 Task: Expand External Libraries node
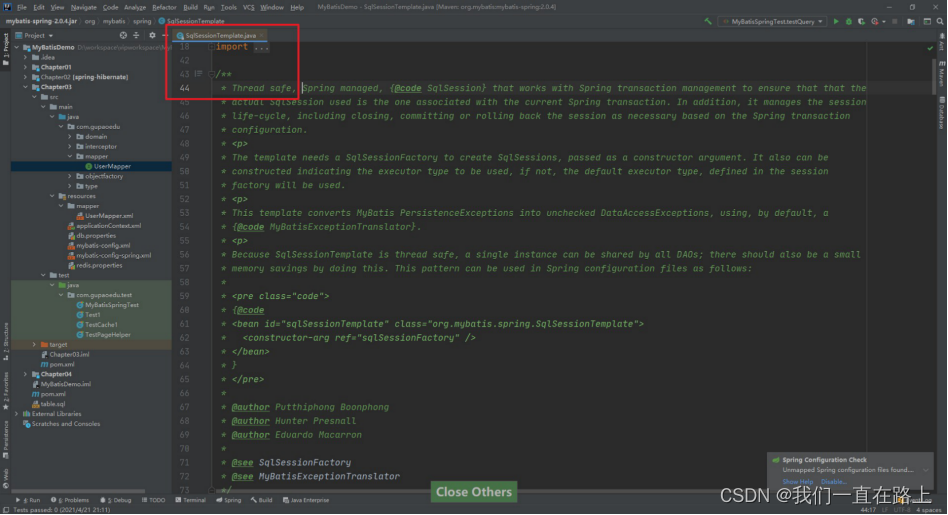tap(17, 414)
